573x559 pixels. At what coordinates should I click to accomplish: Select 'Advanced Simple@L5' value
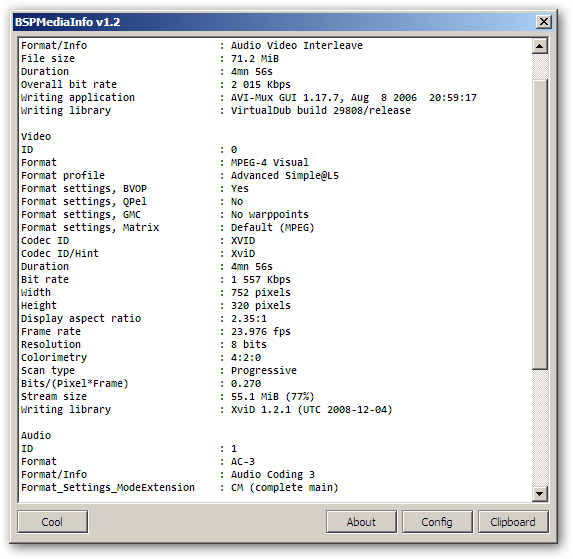pos(285,176)
